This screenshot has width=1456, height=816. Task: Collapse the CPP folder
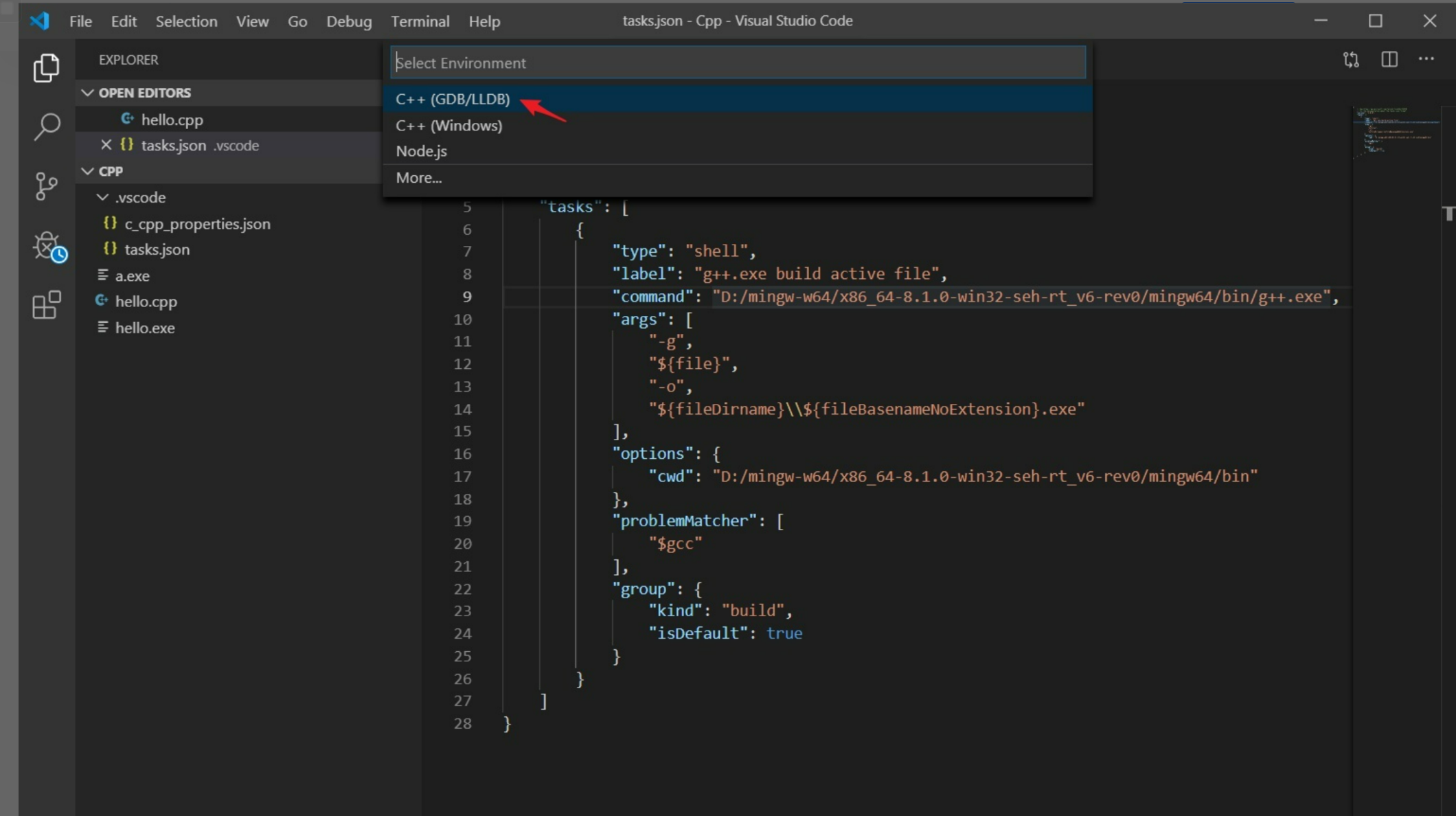click(88, 170)
